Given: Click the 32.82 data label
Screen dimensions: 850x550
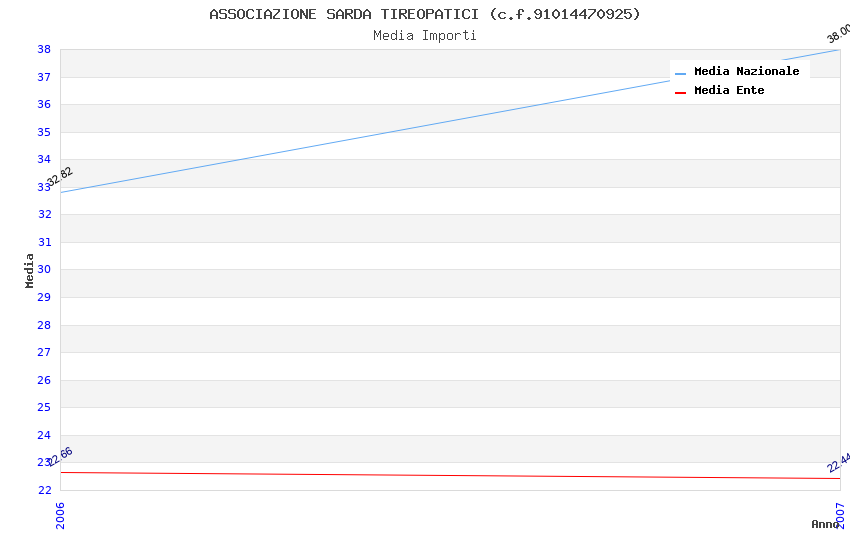Looking at the screenshot, I should [x=60, y=176].
